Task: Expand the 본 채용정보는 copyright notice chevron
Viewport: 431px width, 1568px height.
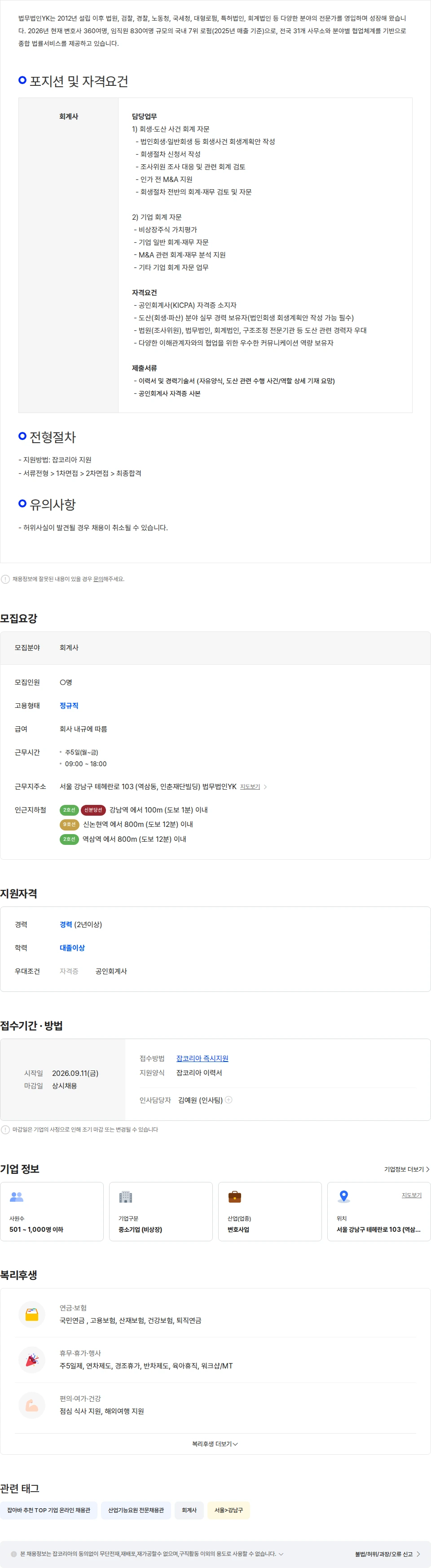Action: point(281,1554)
